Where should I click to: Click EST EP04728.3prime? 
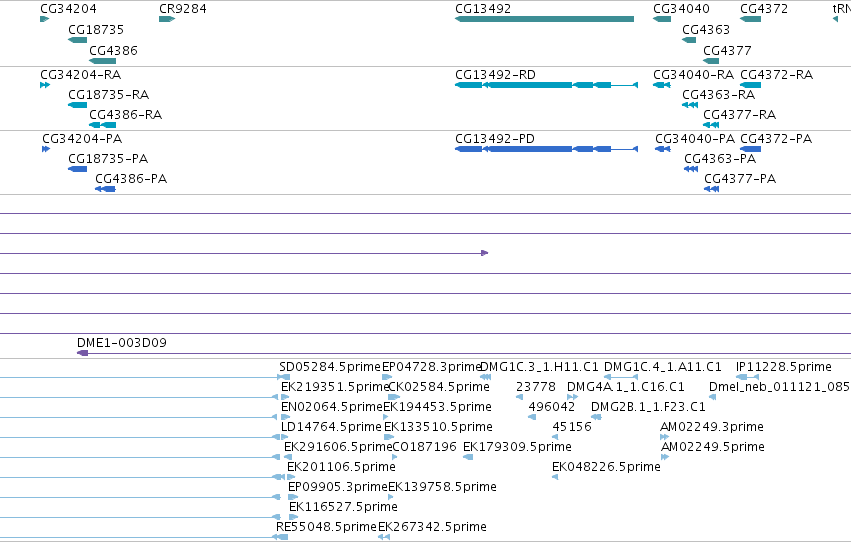pos(432,367)
